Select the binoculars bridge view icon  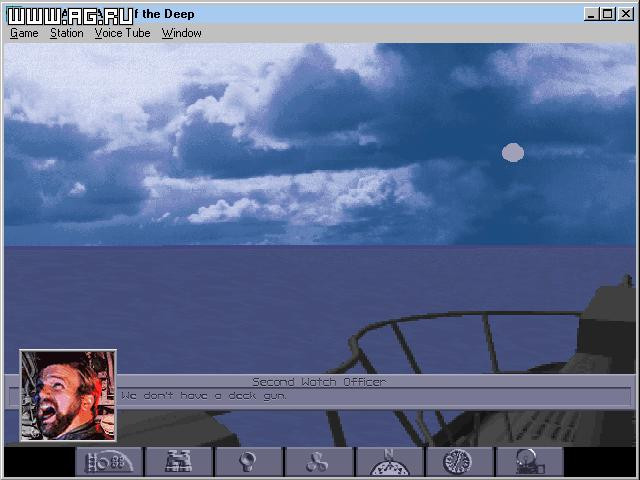coord(179,461)
